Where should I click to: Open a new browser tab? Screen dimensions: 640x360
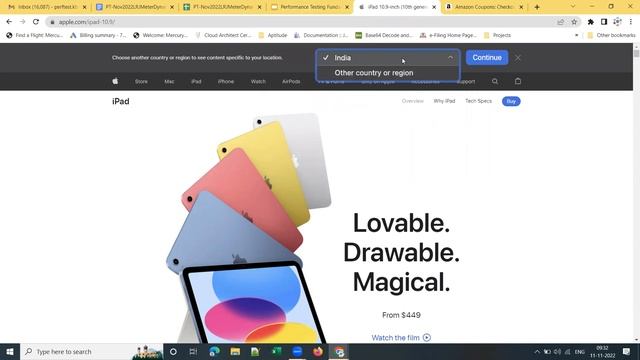coord(537,7)
